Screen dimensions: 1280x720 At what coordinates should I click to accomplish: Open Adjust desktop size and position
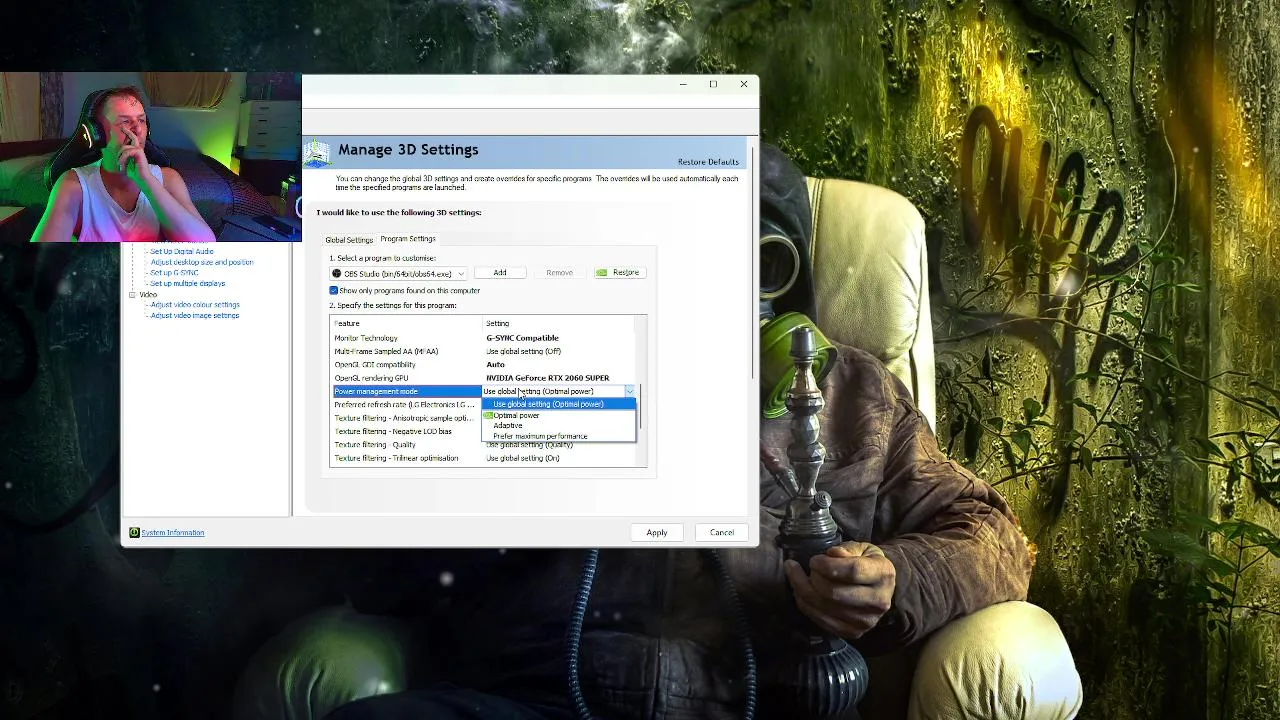(202, 262)
